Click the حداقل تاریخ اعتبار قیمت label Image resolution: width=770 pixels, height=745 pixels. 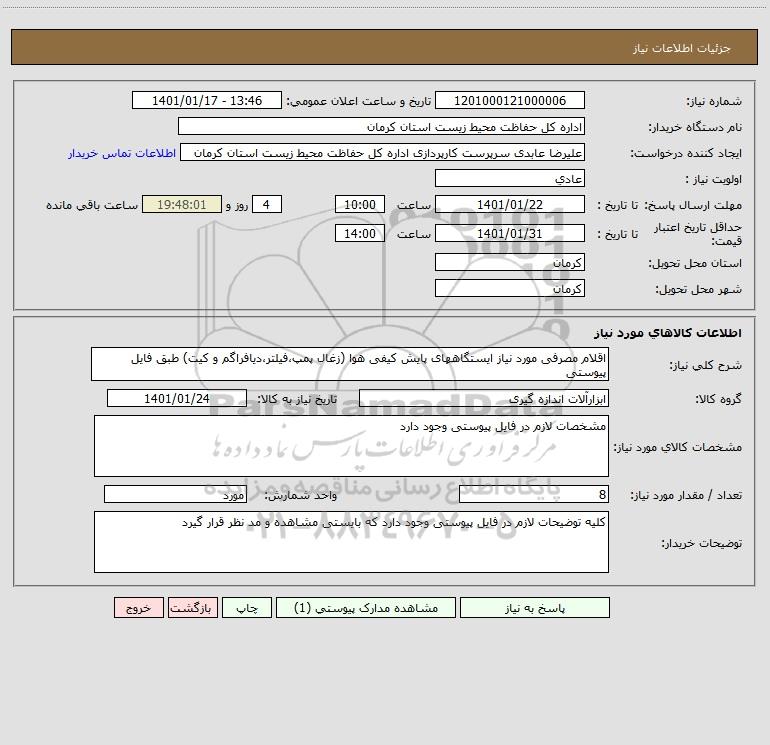point(698,234)
